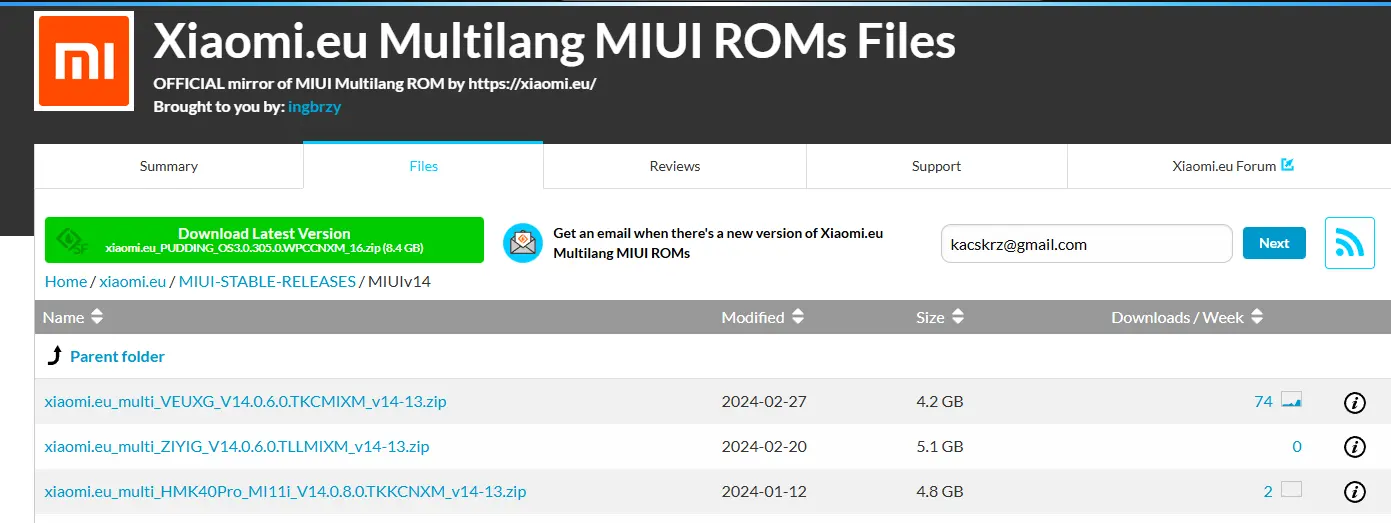Click the Xiaomi Mi logo icon
Image resolution: width=1391 pixels, height=523 pixels.
pos(84,61)
